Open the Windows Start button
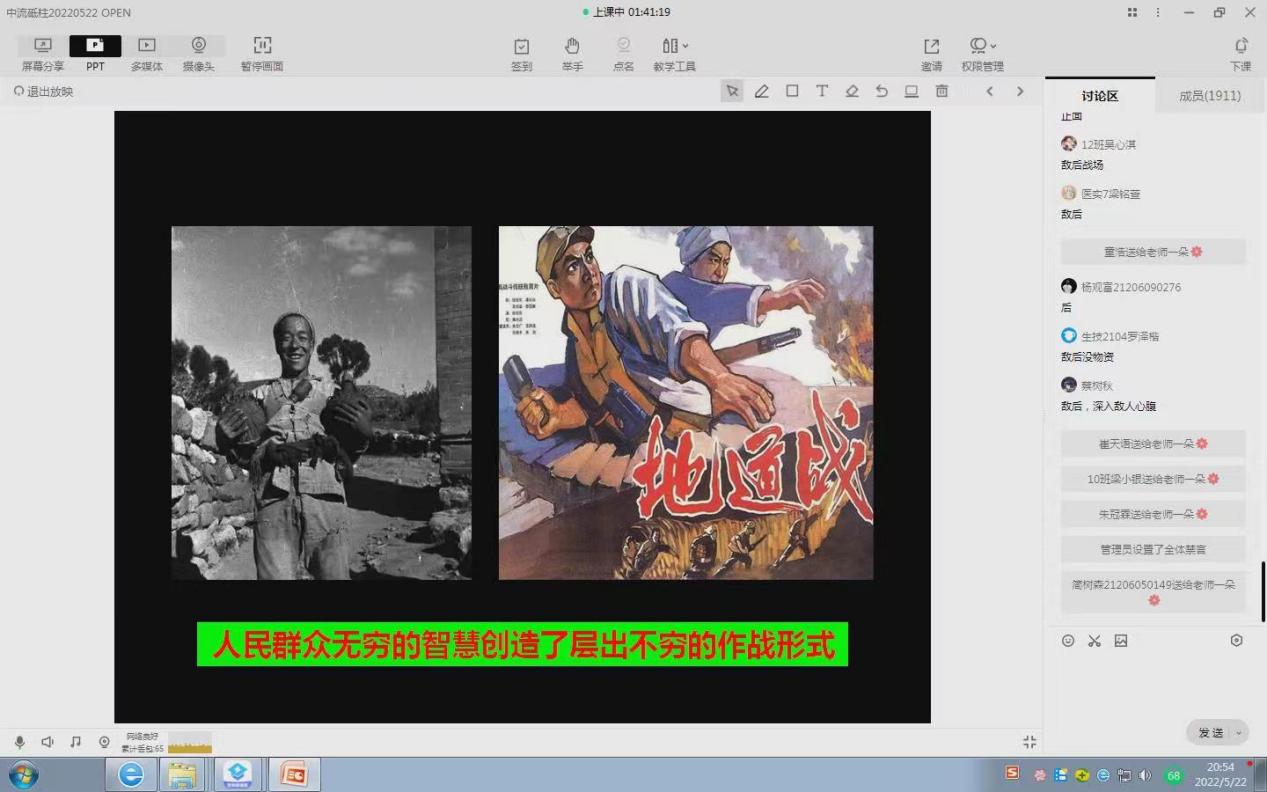1267x792 pixels. (23, 774)
